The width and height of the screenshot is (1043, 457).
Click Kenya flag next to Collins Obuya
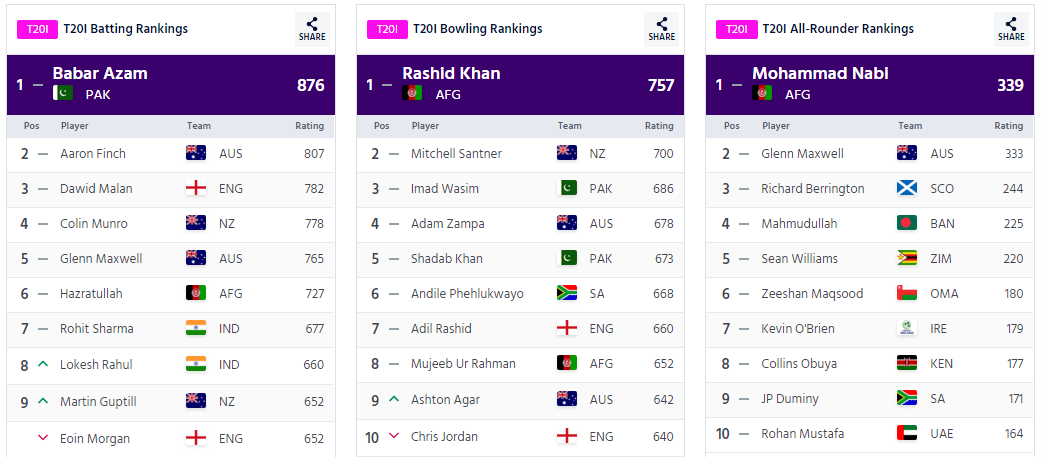[907, 363]
